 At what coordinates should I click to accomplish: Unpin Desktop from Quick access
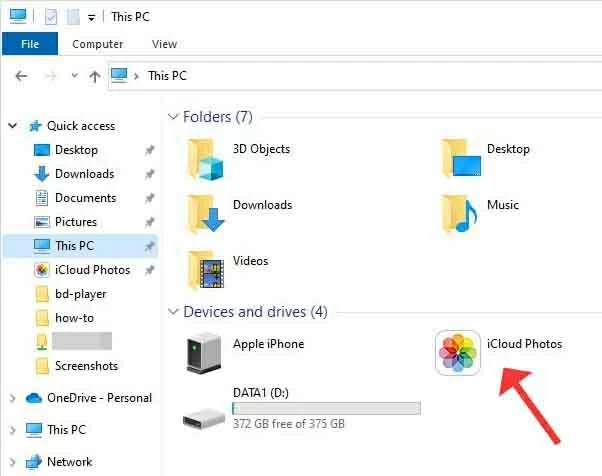click(x=149, y=150)
